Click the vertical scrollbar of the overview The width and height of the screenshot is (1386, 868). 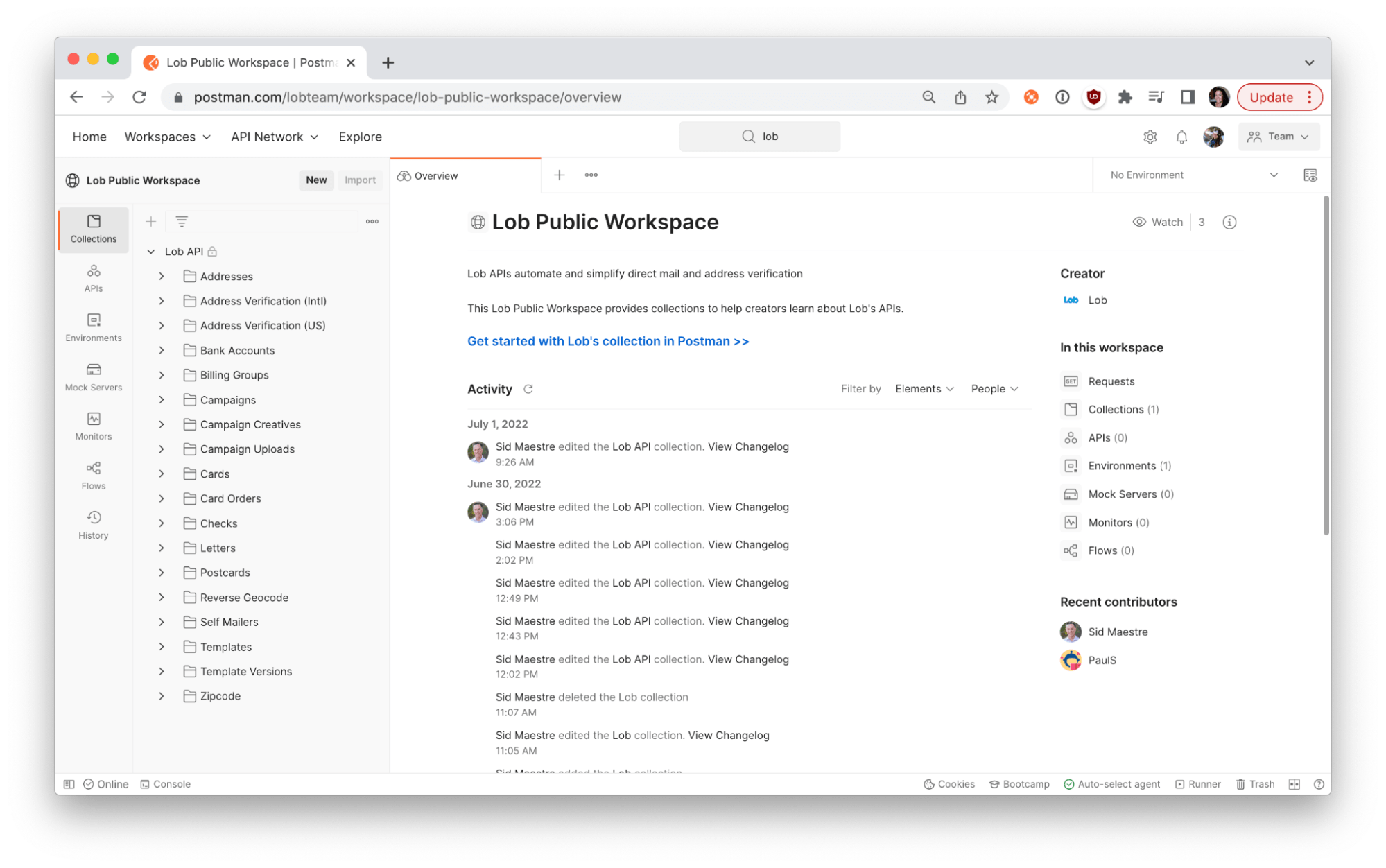1326,365
